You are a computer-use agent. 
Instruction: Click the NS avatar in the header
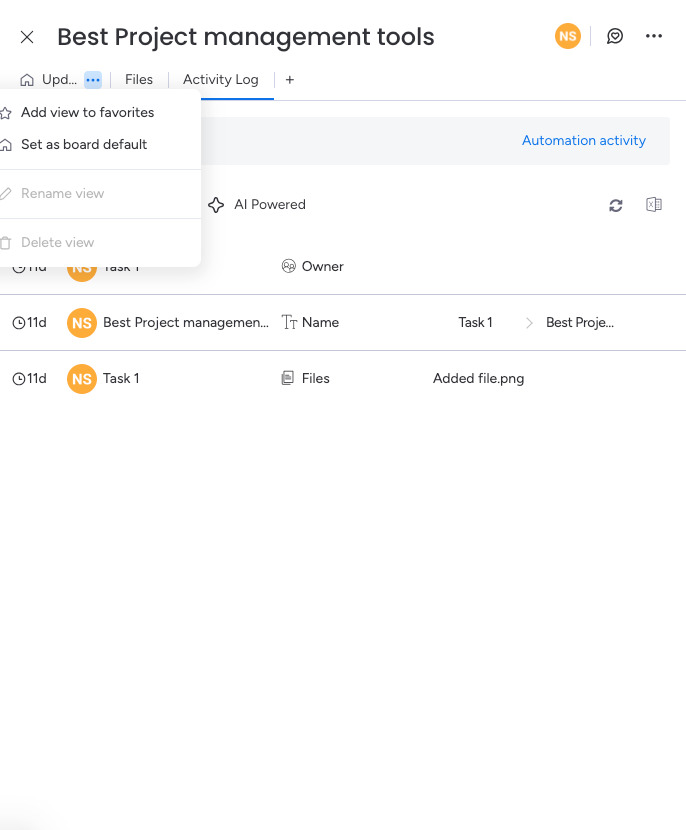[x=568, y=36]
